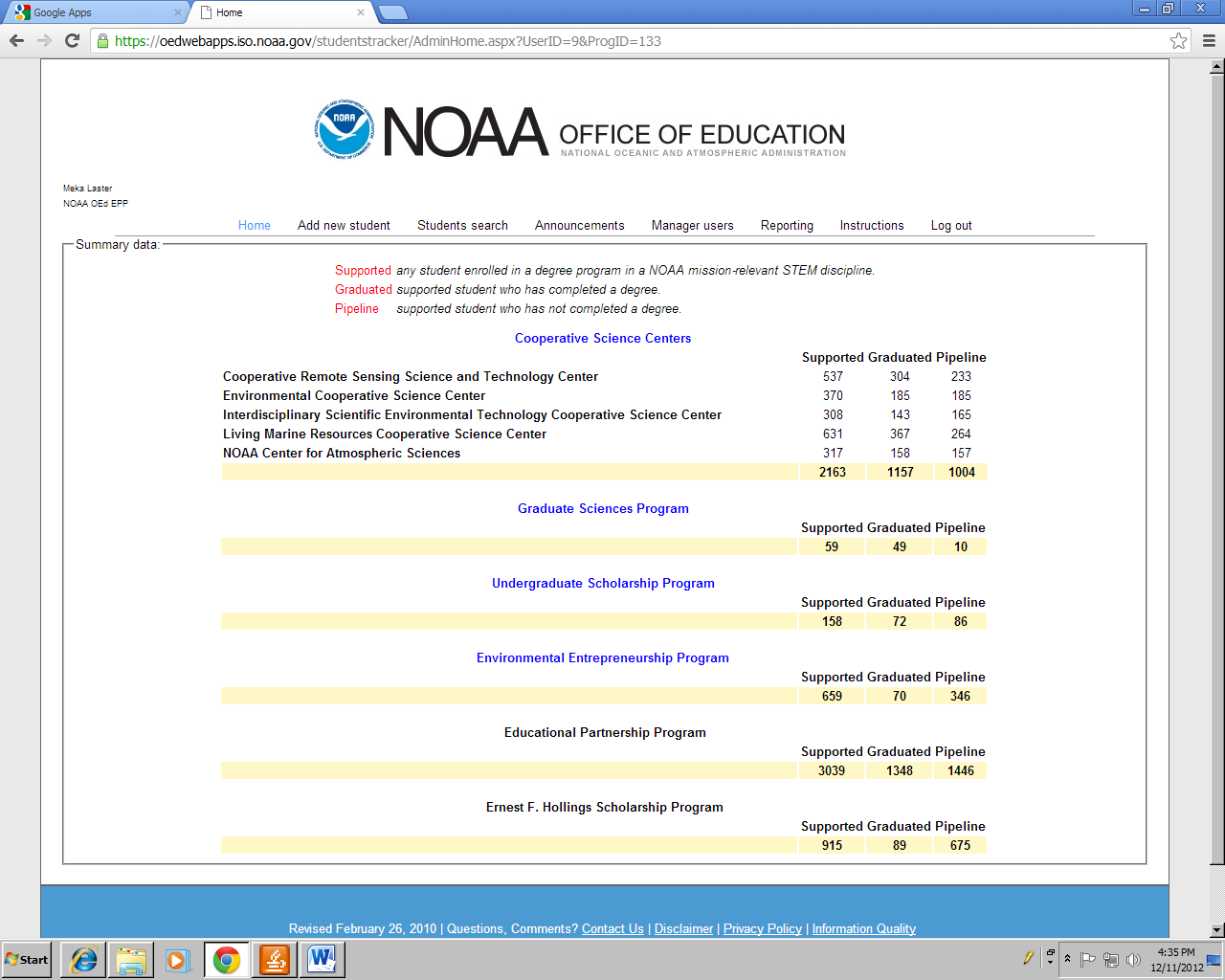Select the Home browser tab
Viewport: 1225px width, 980px height.
tap(279, 12)
